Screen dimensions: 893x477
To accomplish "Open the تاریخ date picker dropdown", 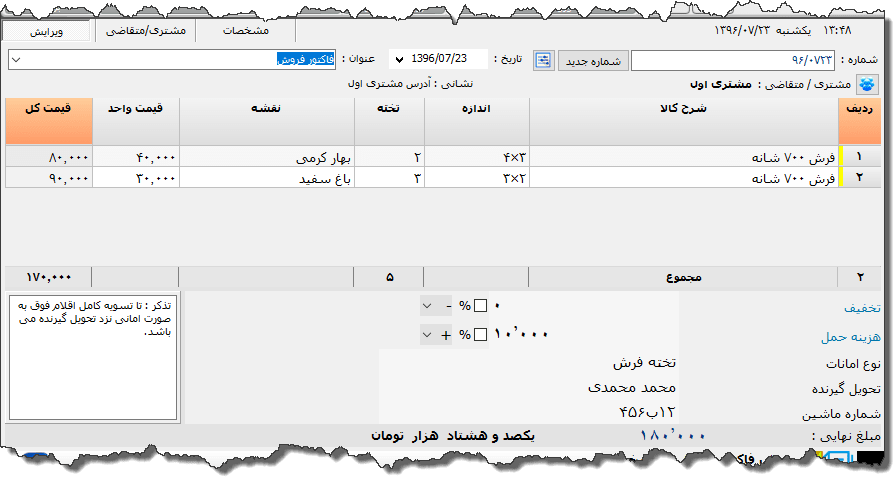I will pos(399,59).
